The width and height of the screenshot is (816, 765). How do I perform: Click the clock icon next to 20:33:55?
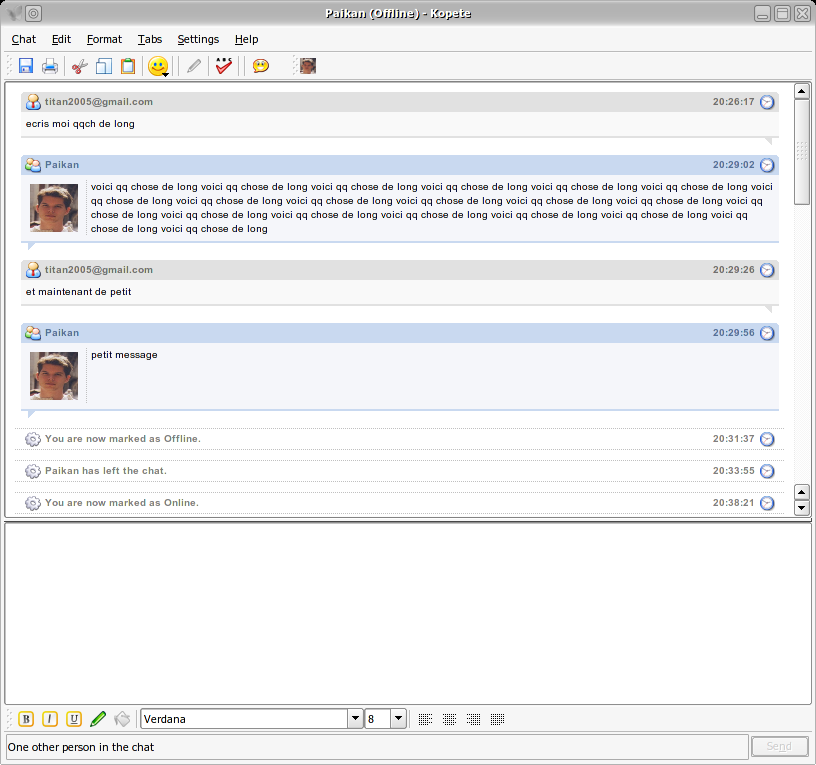point(767,471)
